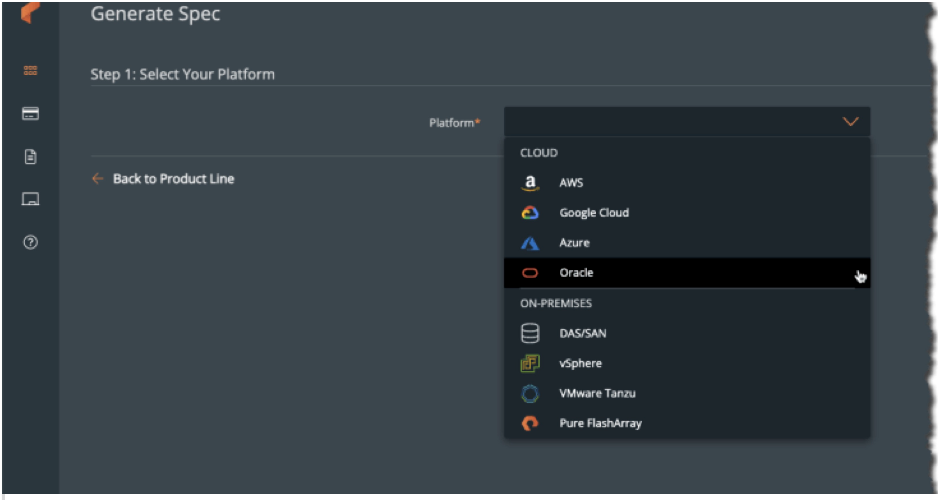Select Google Cloud from platform list
This screenshot has width=938, height=500.
coord(594,213)
